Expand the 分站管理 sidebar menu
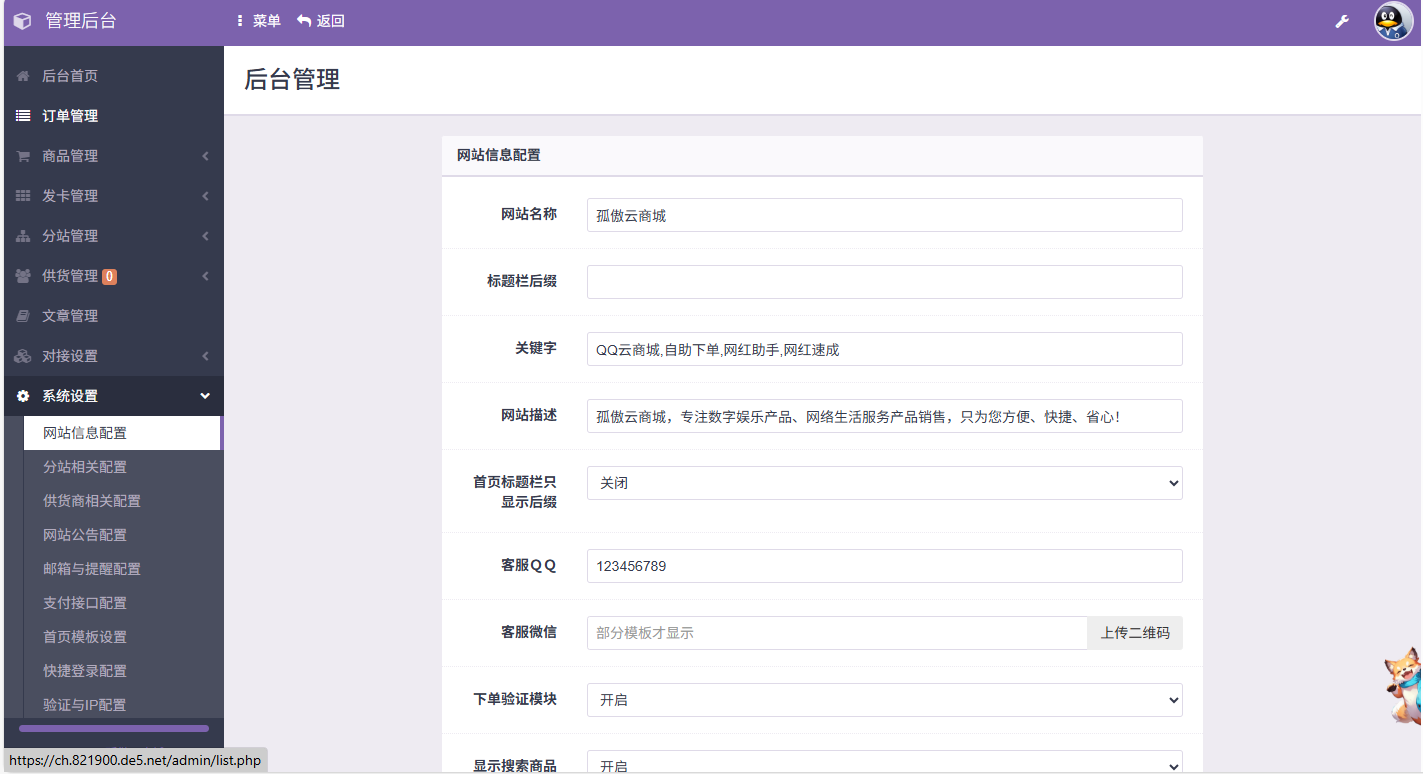The width and height of the screenshot is (1423, 774). pos(112,236)
